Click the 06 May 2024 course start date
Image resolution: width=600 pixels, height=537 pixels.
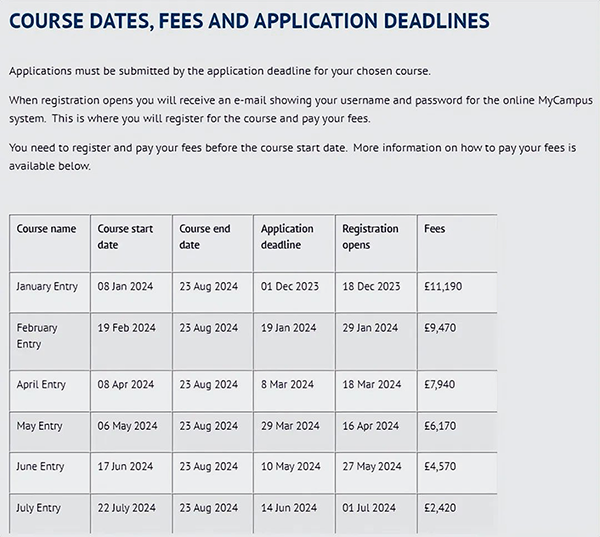128,426
